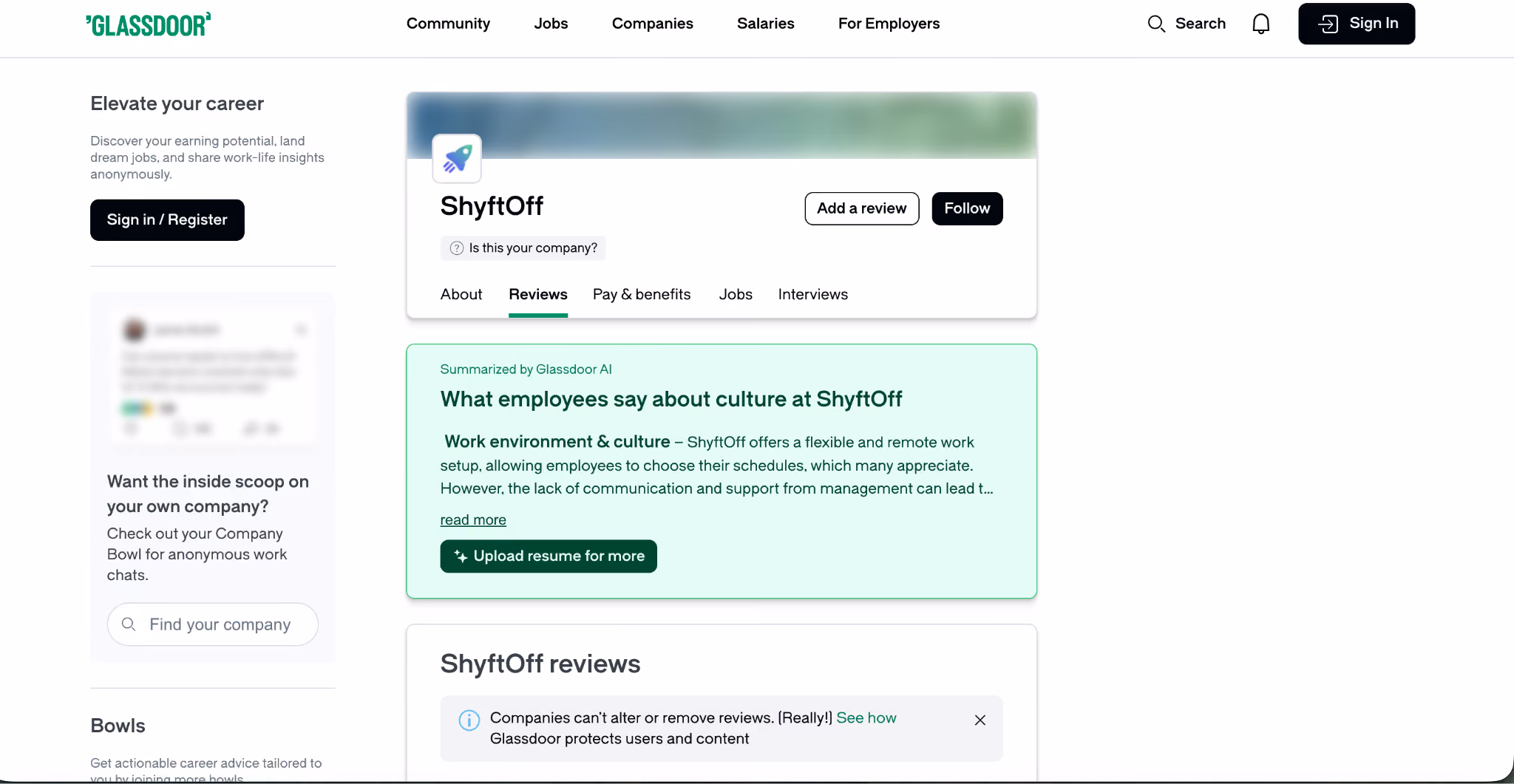Click the ShyftOff reviews heading
The width and height of the screenshot is (1514, 784).
(x=540, y=664)
